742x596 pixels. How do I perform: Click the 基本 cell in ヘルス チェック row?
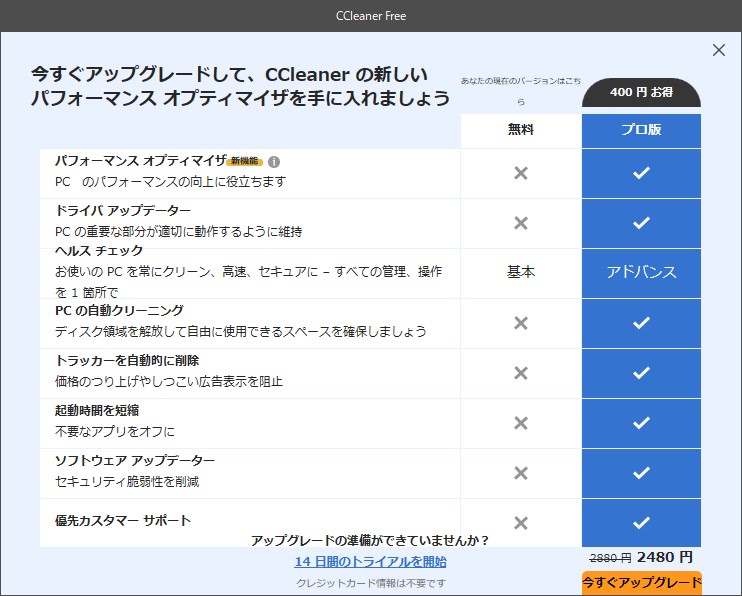[x=521, y=272]
